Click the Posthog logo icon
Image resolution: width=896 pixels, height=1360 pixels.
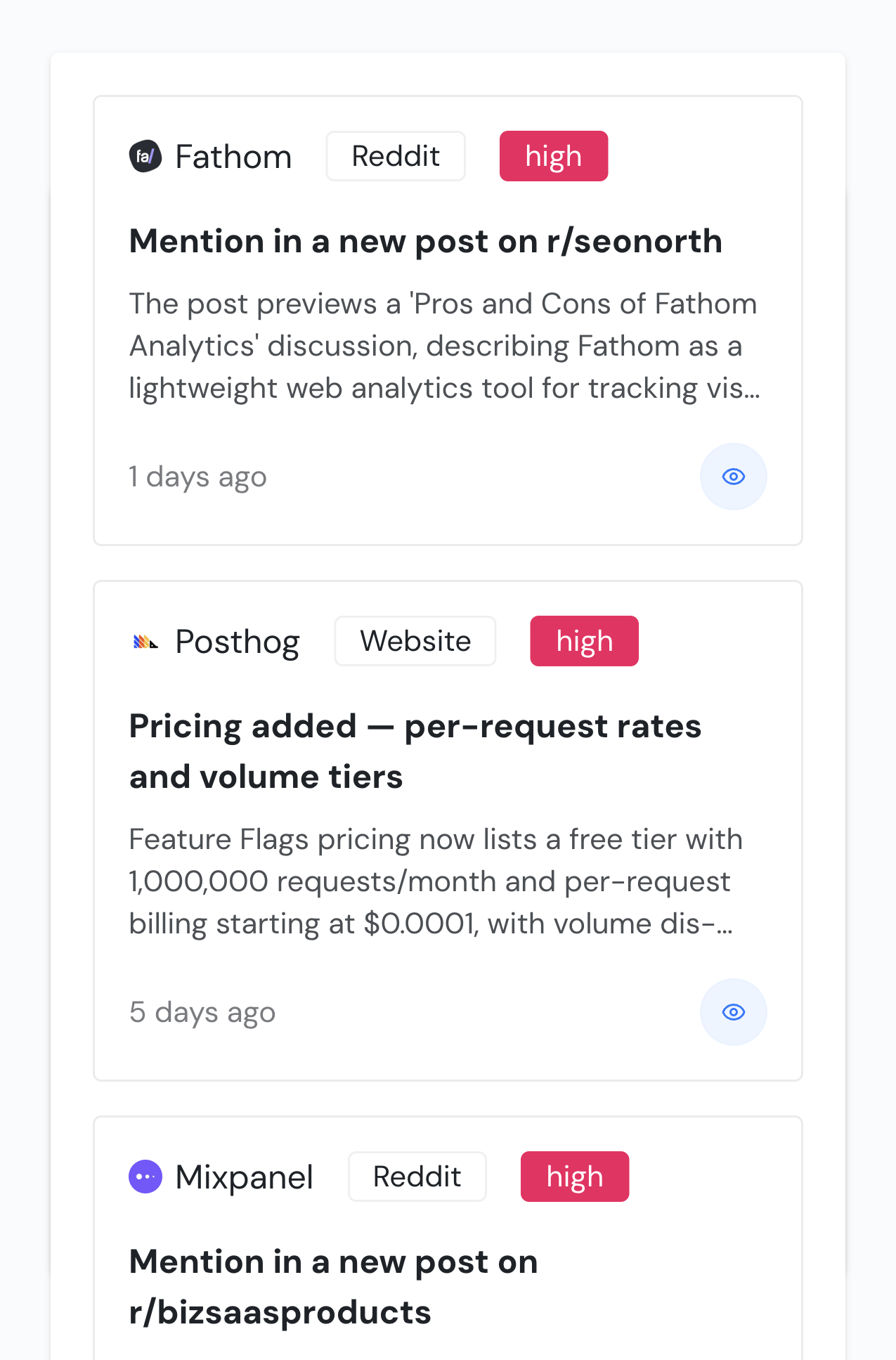point(145,642)
